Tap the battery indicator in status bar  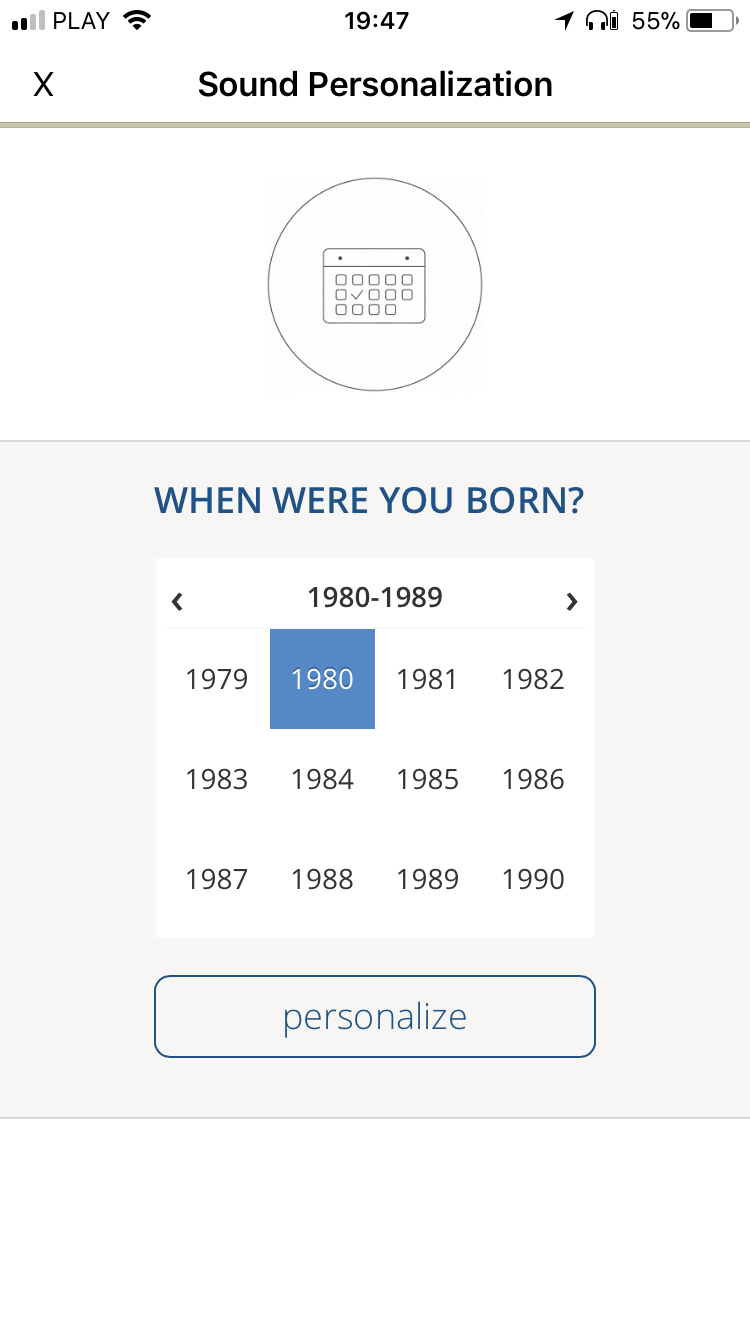[x=712, y=21]
